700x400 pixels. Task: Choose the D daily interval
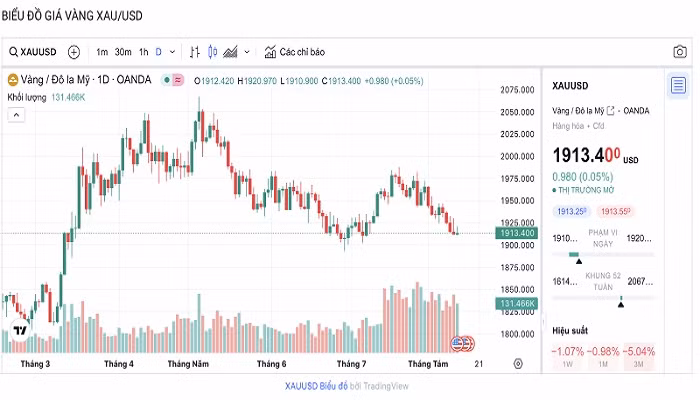click(x=158, y=52)
